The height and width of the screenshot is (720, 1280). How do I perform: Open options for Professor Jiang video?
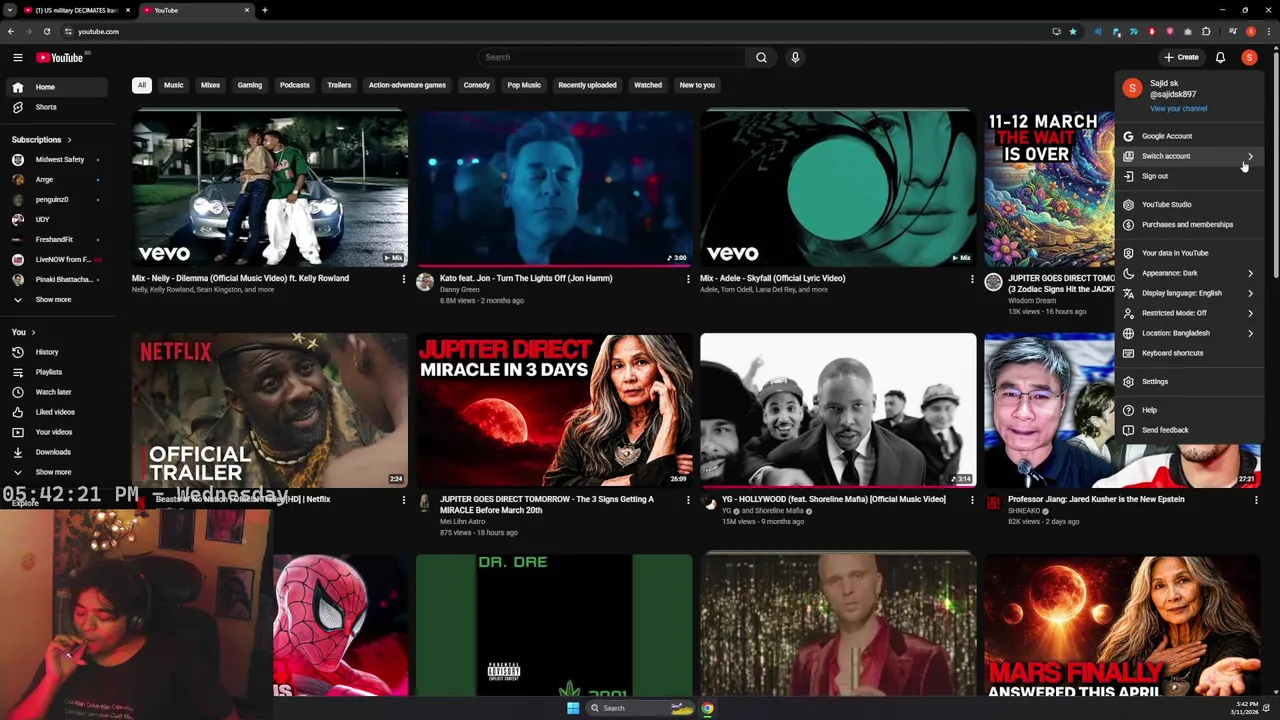coord(1256,500)
